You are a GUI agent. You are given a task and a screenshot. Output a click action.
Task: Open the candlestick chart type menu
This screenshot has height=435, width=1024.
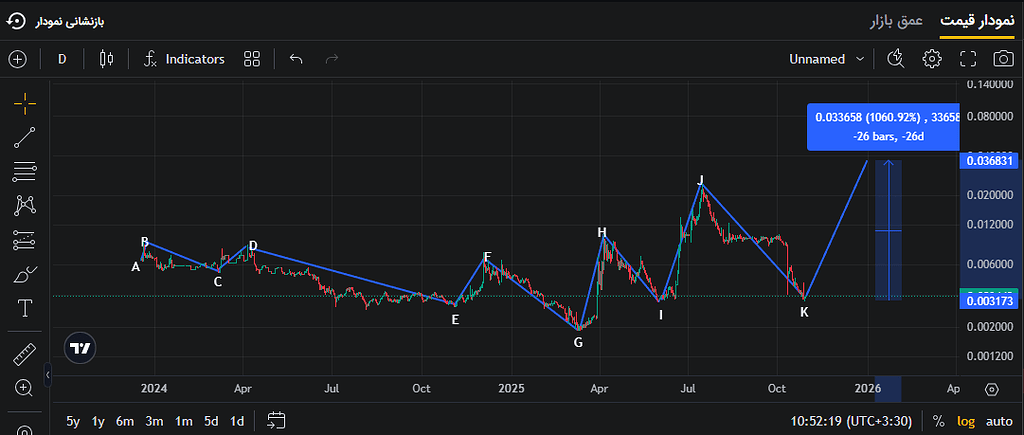coord(106,59)
